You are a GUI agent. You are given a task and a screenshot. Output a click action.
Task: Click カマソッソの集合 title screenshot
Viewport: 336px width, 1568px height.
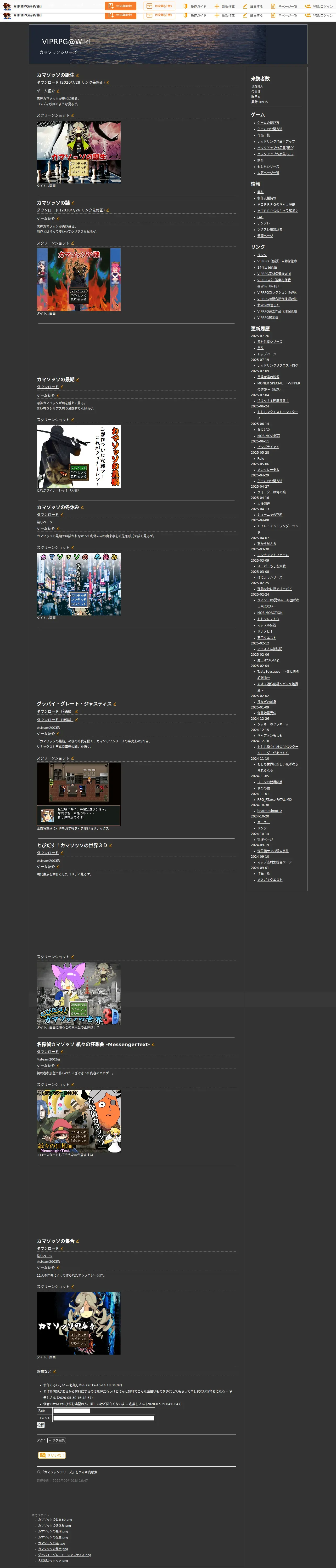click(x=79, y=1323)
